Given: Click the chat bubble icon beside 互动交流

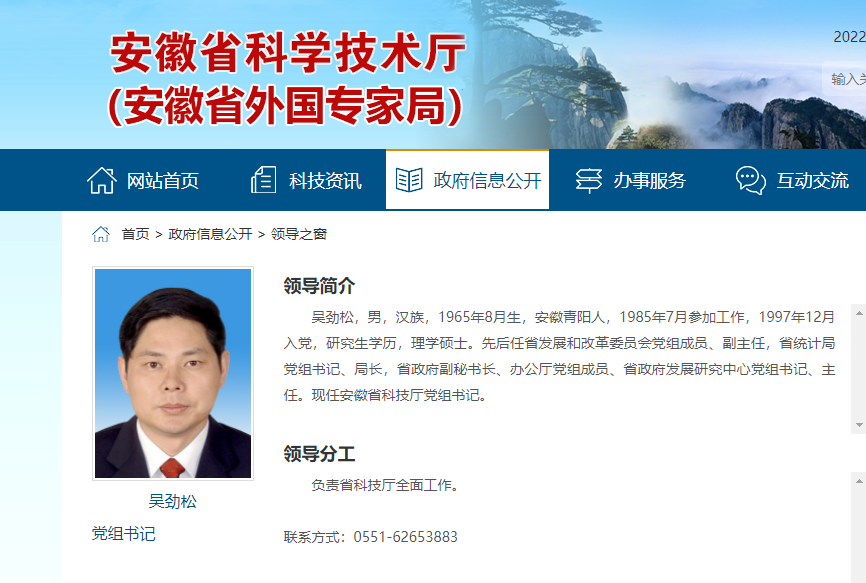Looking at the screenshot, I should pos(751,181).
